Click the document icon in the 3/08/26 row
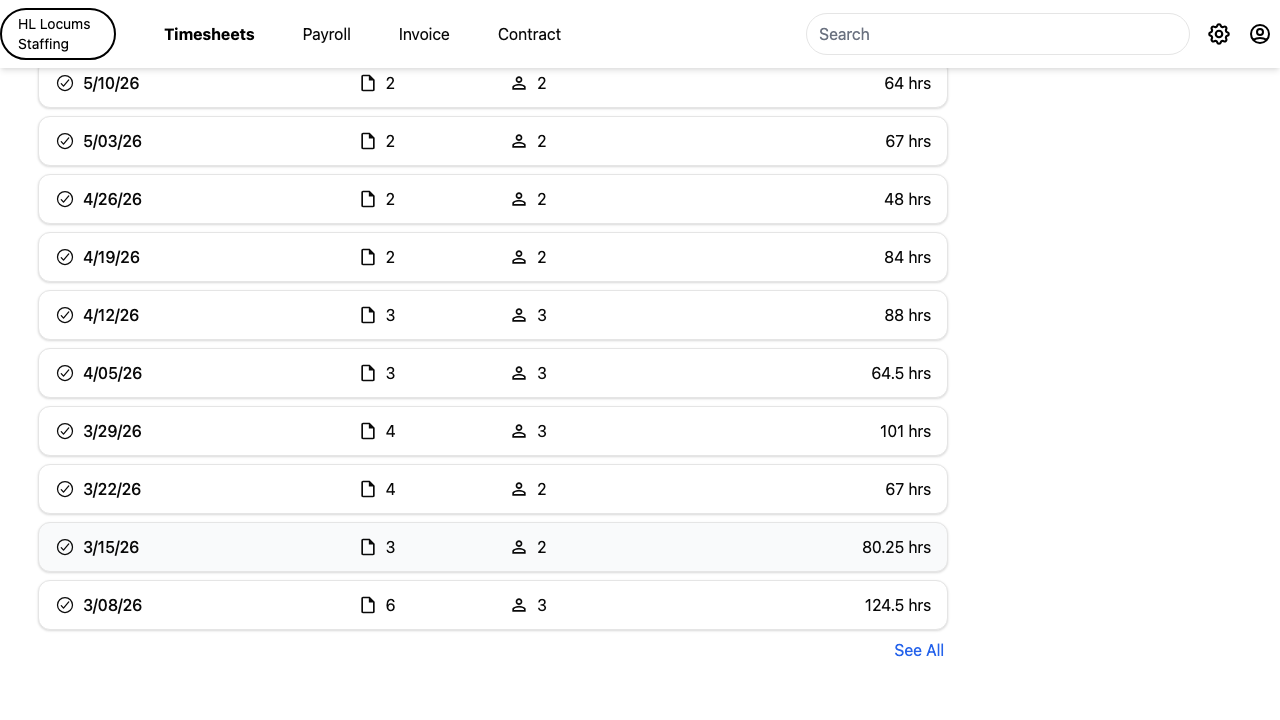This screenshot has height=720, width=1280. [368, 605]
